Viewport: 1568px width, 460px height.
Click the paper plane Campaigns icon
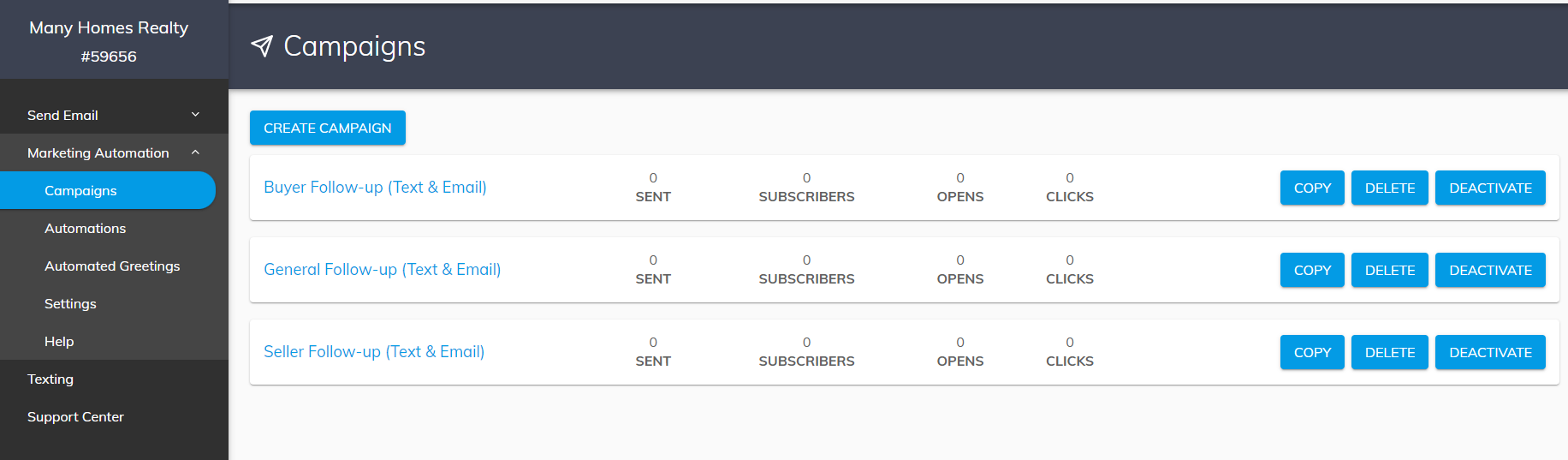tap(262, 46)
